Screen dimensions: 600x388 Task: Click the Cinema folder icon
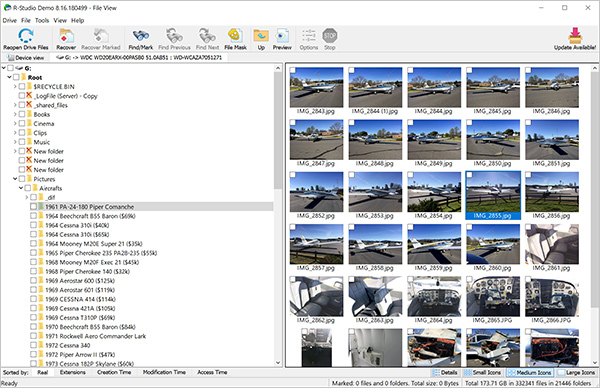pyautogui.click(x=29, y=123)
